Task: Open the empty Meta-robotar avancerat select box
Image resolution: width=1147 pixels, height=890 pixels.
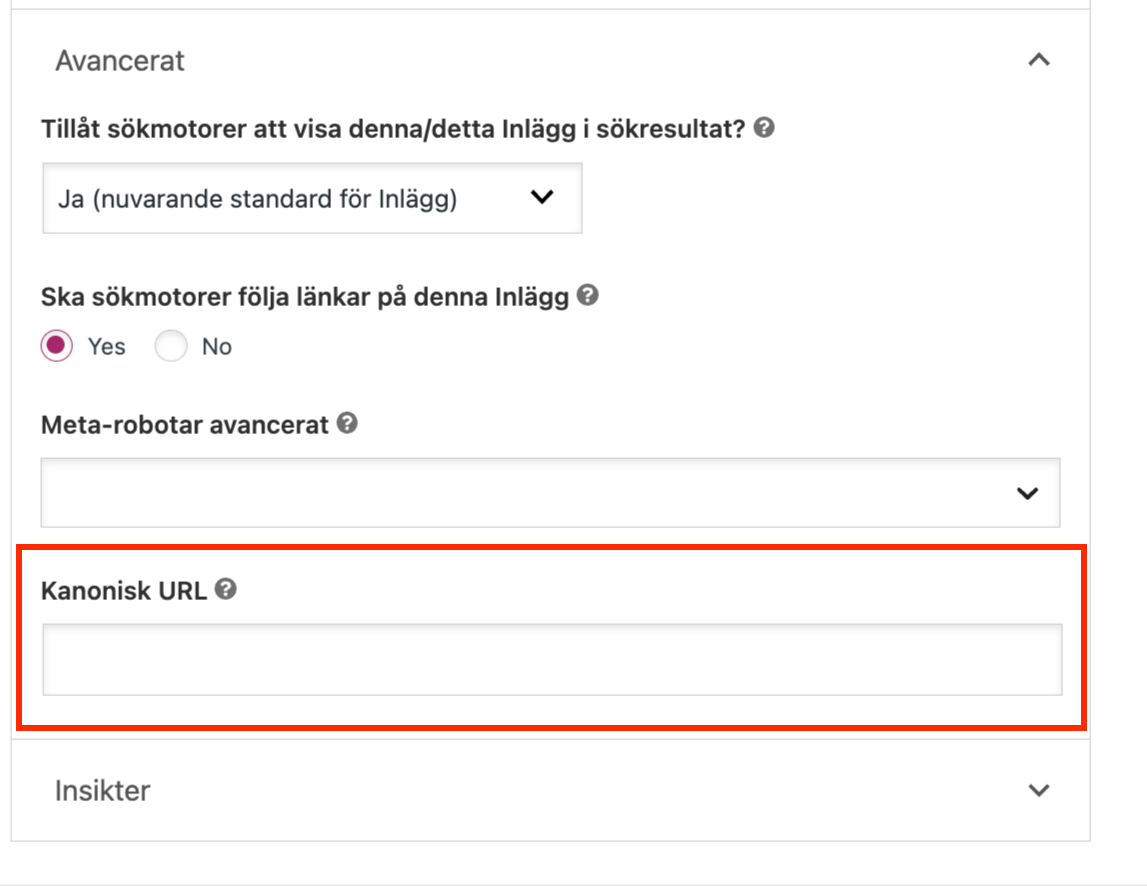Action: click(x=550, y=492)
